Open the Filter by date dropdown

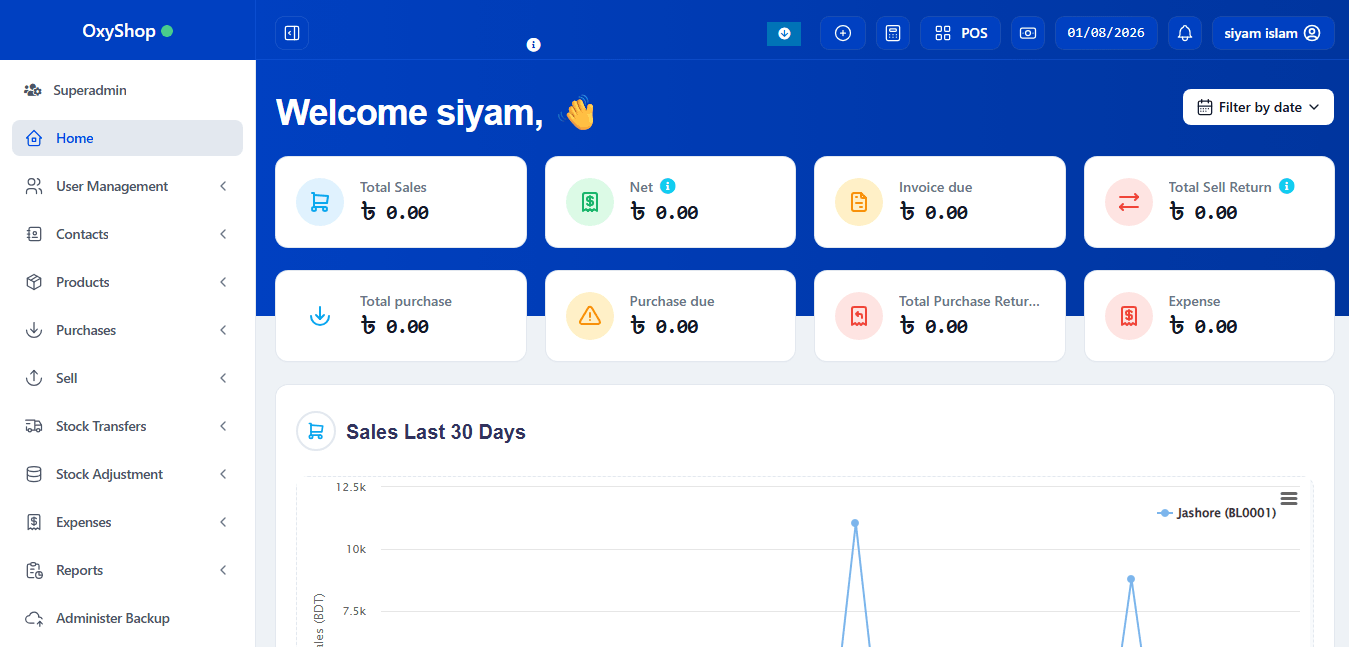pos(1258,107)
